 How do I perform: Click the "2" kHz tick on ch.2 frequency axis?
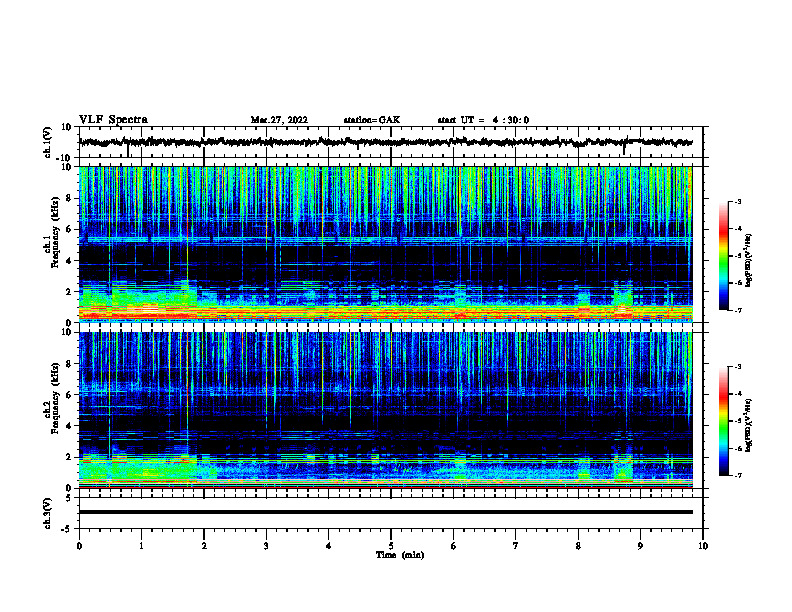point(69,457)
